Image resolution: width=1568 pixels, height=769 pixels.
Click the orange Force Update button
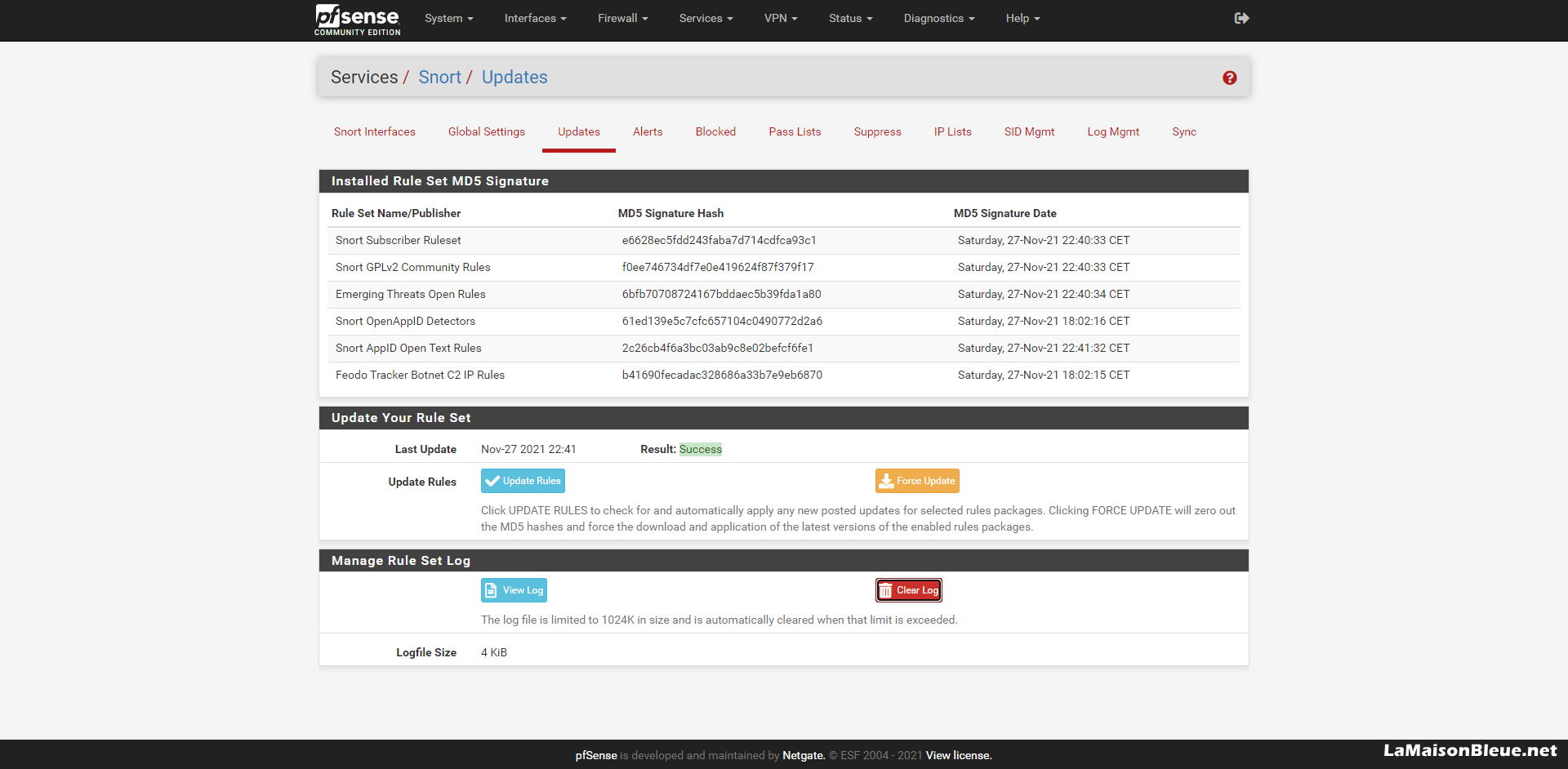tap(917, 481)
